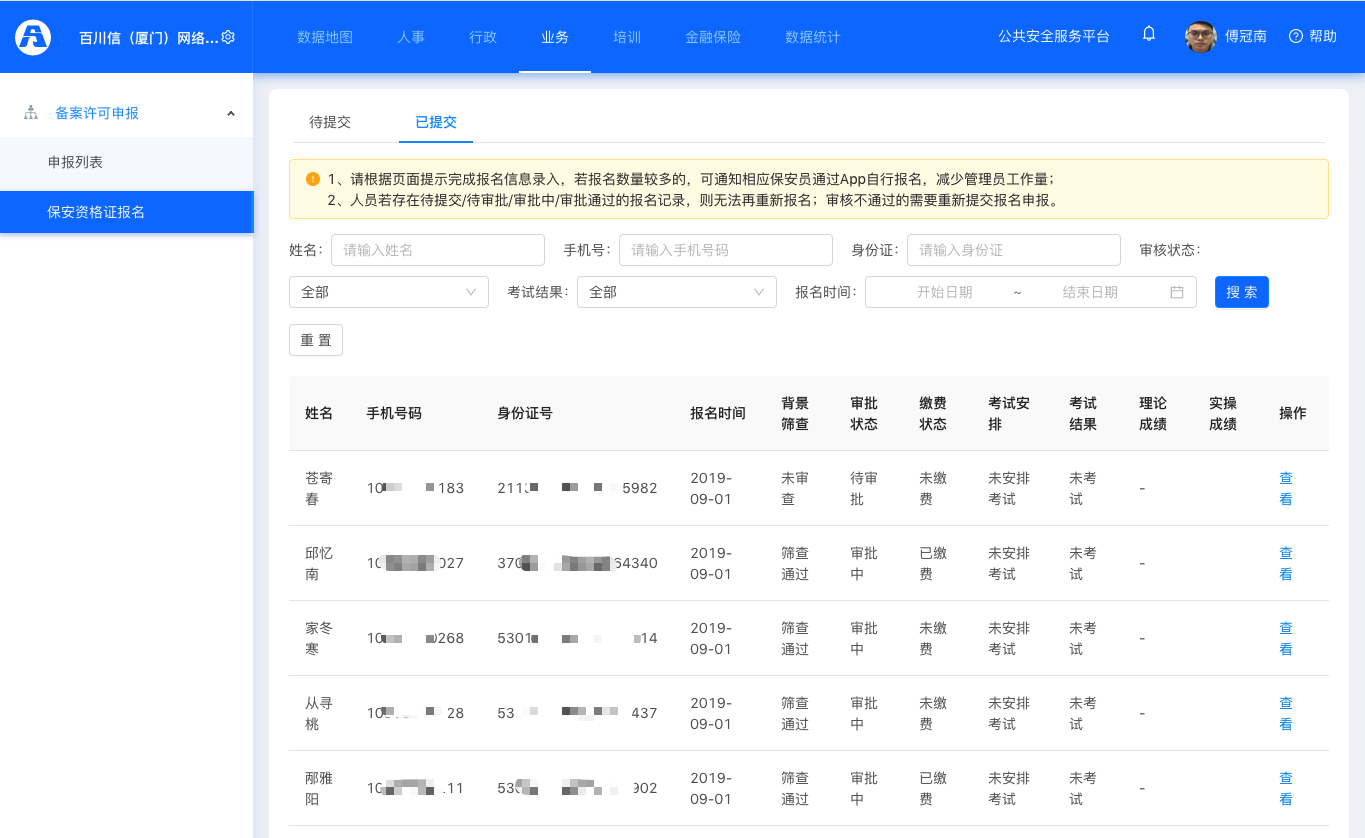Image resolution: width=1365 pixels, height=838 pixels.
Task: Open settings gear next to company name
Action: click(228, 37)
